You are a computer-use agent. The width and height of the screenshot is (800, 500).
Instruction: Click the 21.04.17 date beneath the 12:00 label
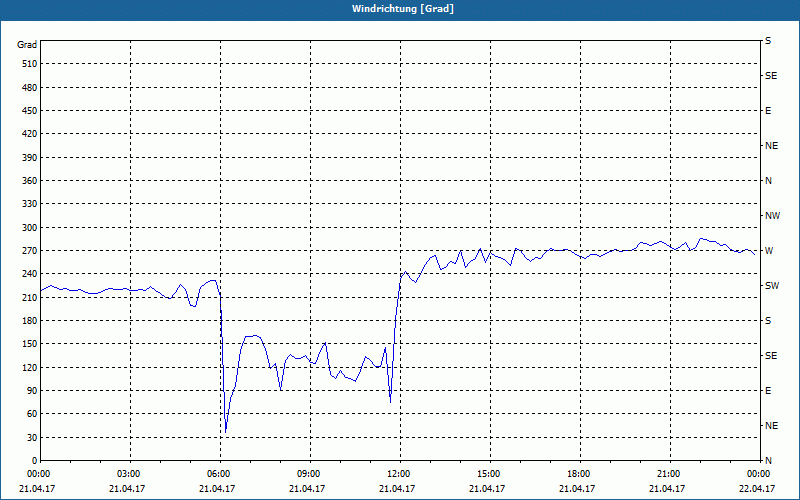point(397,488)
